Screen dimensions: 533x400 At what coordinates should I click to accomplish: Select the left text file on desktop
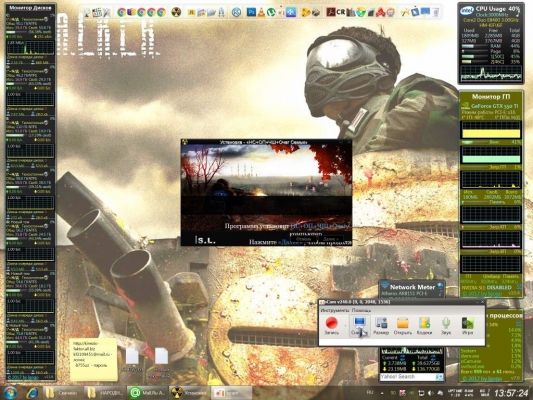point(132,361)
